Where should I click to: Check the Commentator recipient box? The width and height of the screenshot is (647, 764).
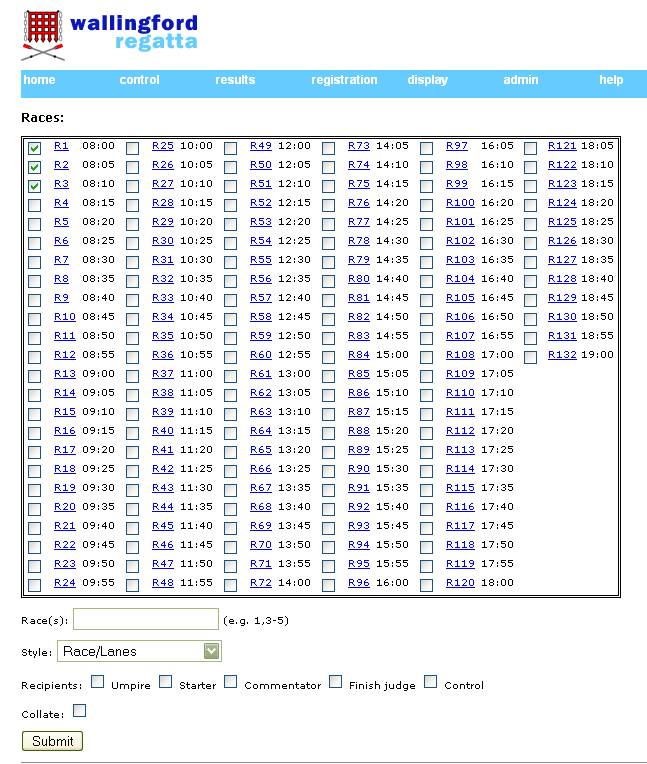(x=231, y=682)
